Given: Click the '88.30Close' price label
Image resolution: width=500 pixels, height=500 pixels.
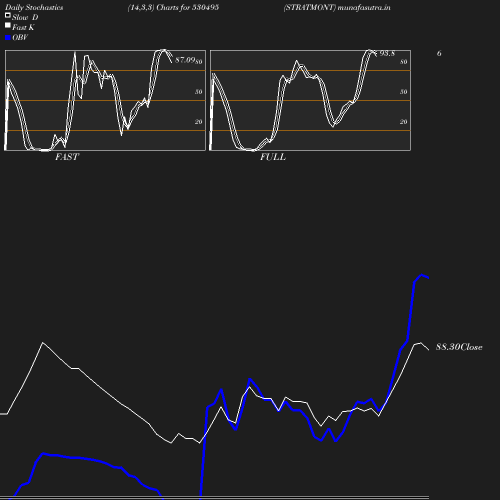Looking at the screenshot, I should tap(459, 347).
